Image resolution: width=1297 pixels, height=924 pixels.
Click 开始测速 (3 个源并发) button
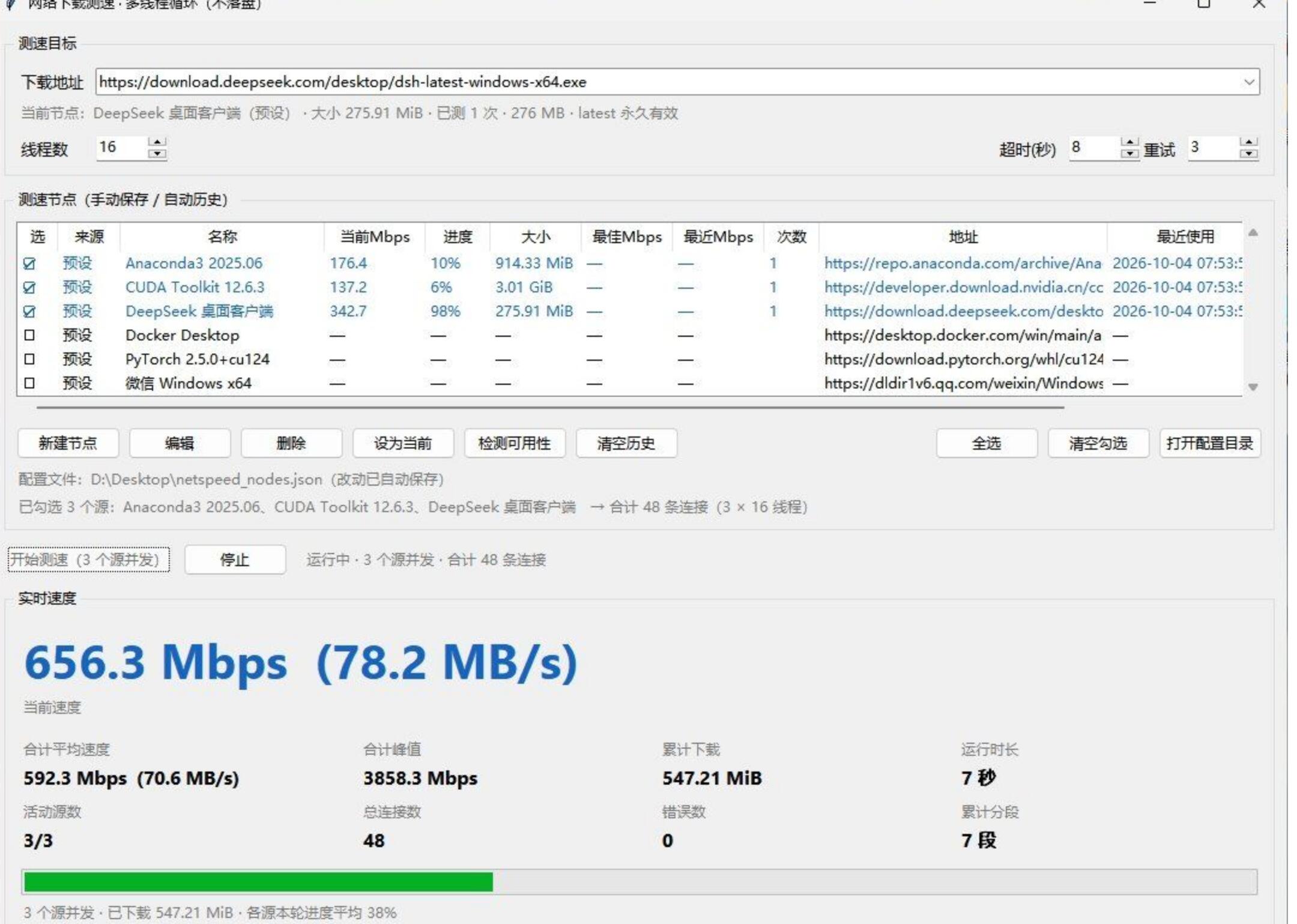coord(88,560)
